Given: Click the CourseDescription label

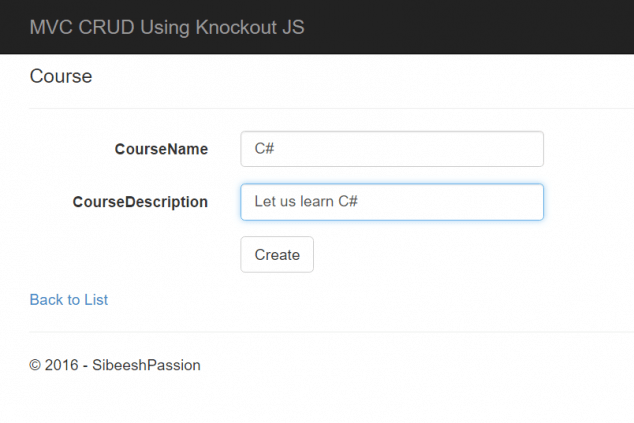Looking at the screenshot, I should pyautogui.click(x=140, y=202).
